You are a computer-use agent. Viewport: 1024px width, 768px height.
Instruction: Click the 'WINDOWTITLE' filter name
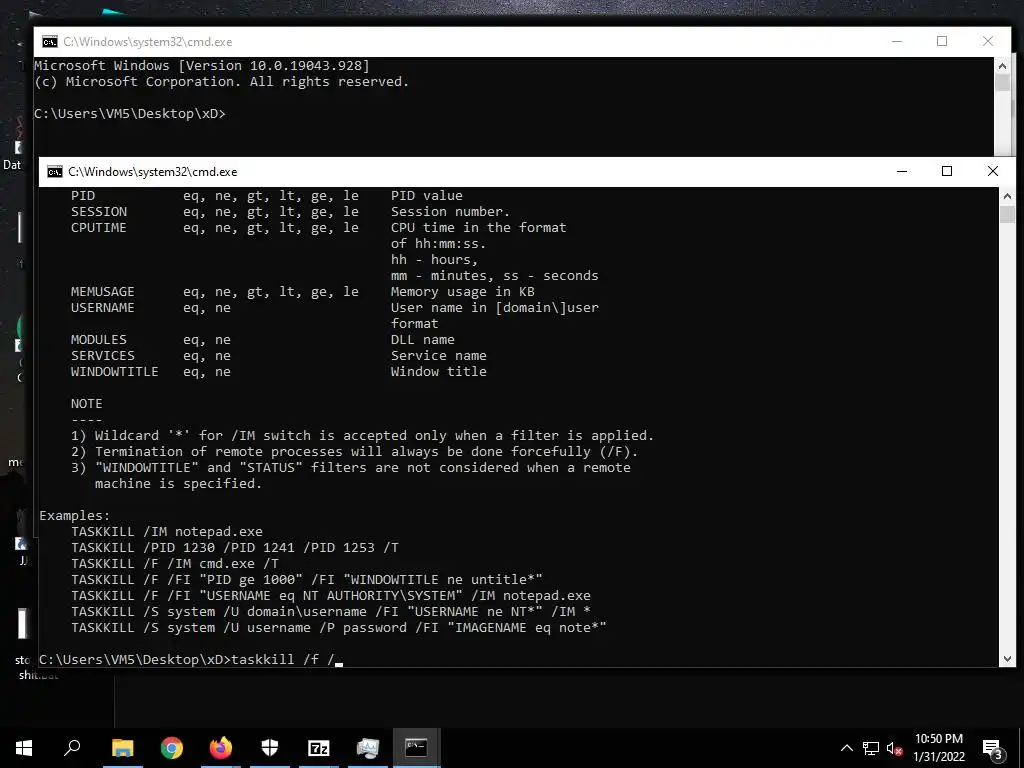(x=114, y=372)
